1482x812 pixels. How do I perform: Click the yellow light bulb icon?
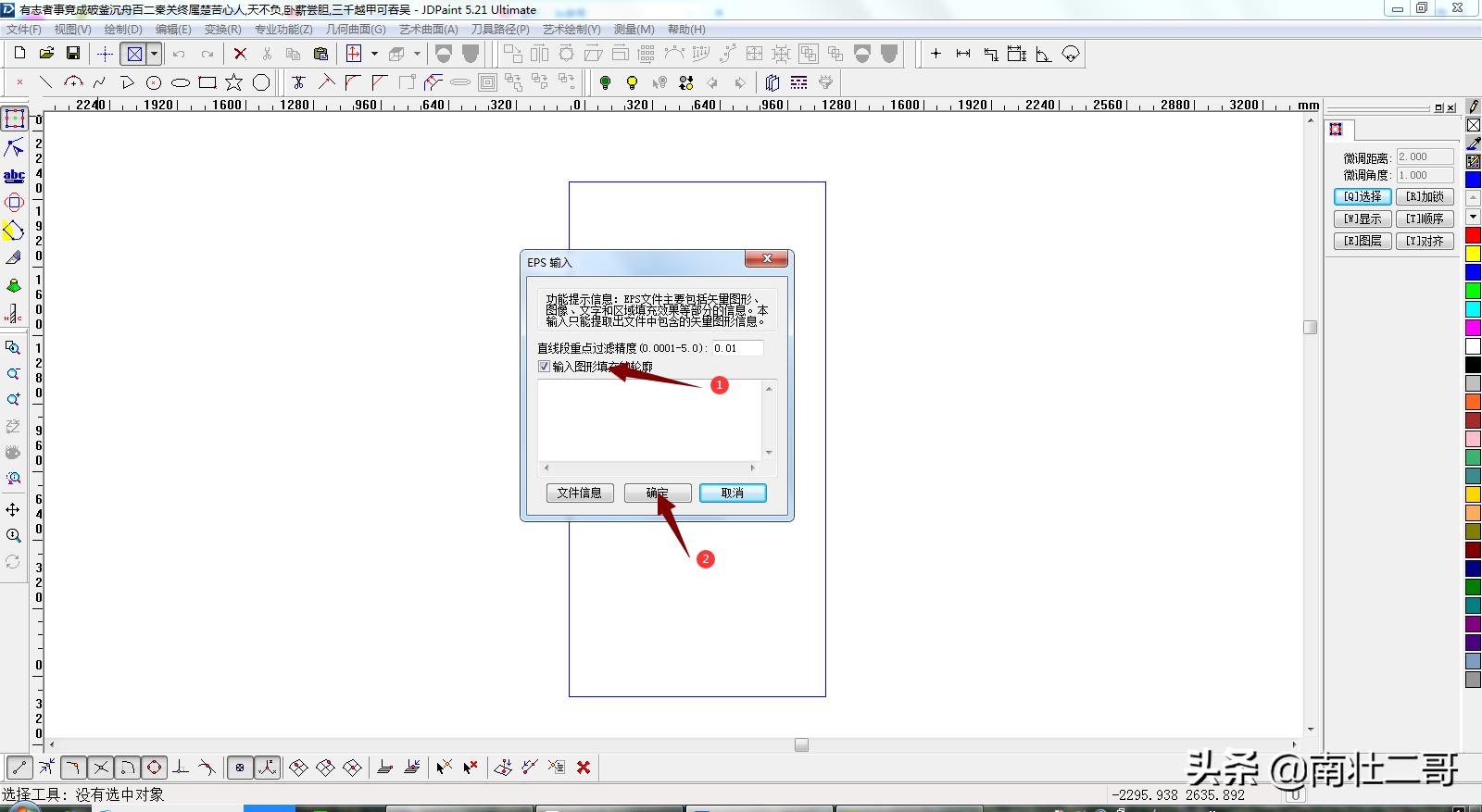pos(632,82)
